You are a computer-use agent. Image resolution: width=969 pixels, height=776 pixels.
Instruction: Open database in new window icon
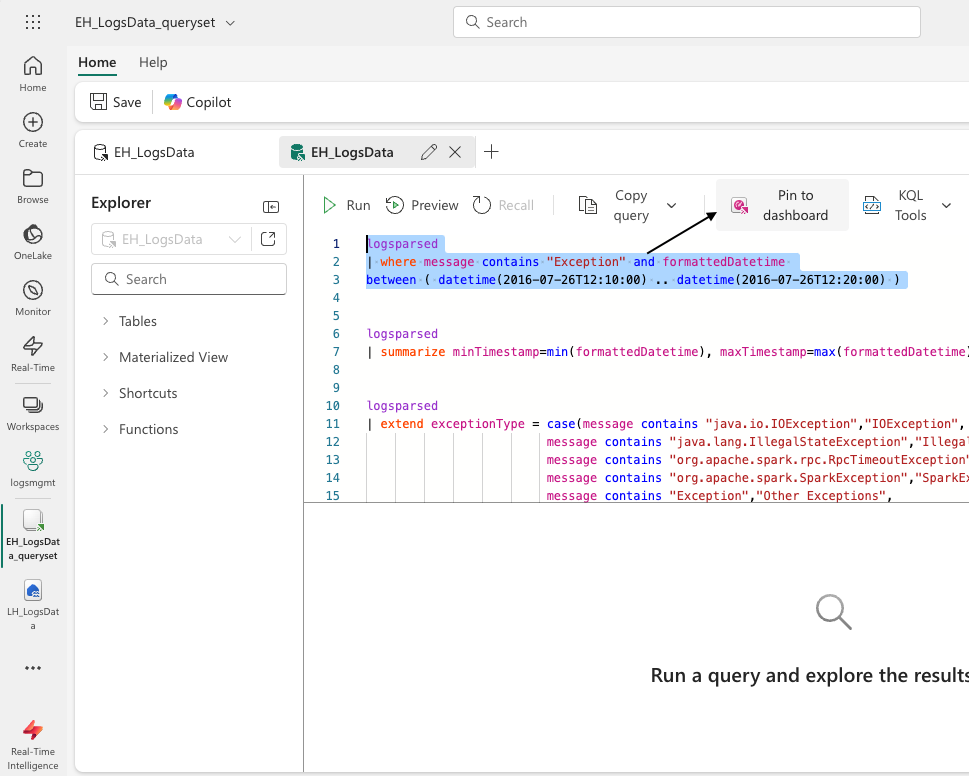268,239
